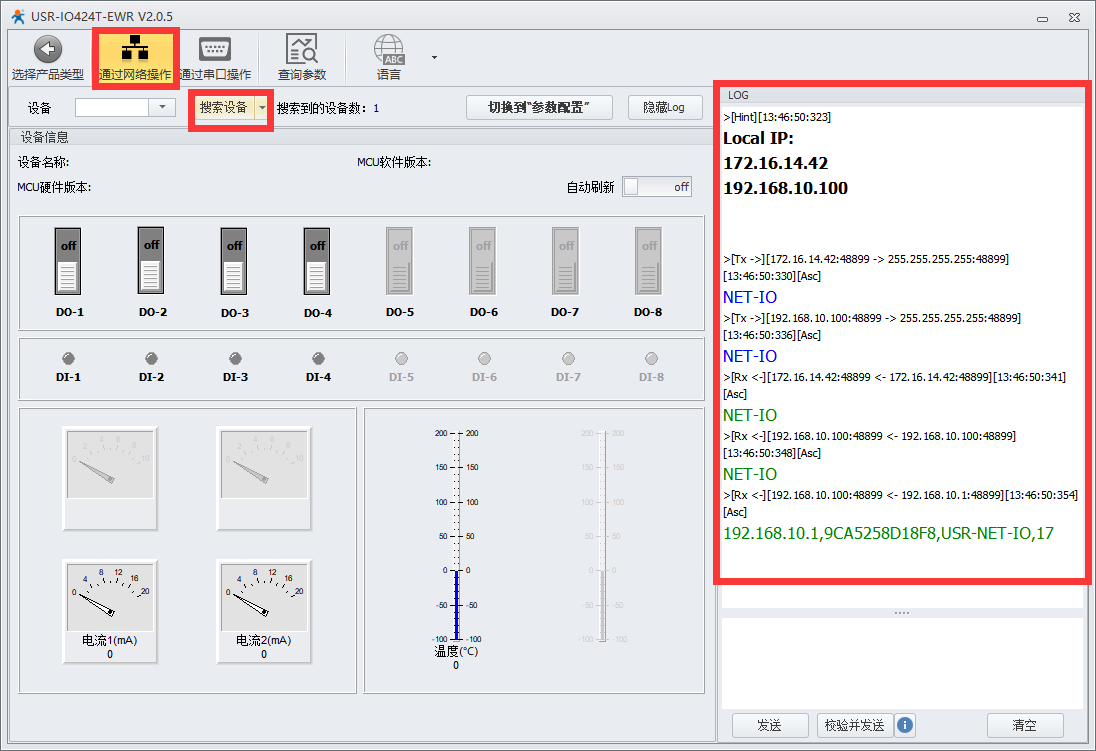This screenshot has height=751, width=1096.
Task: Click the send message input area
Action: tap(902, 663)
